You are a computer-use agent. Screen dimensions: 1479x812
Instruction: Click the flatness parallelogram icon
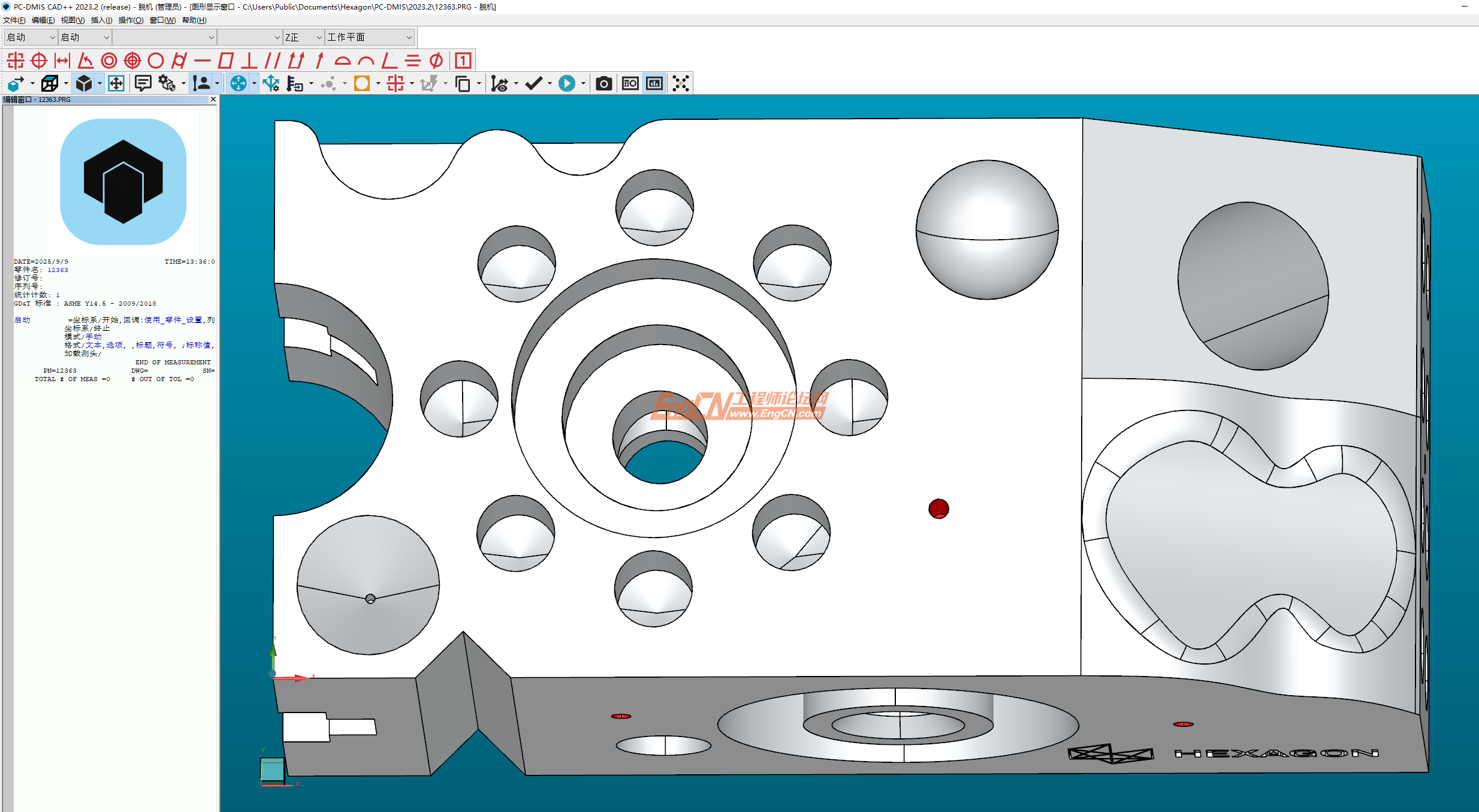click(x=226, y=61)
